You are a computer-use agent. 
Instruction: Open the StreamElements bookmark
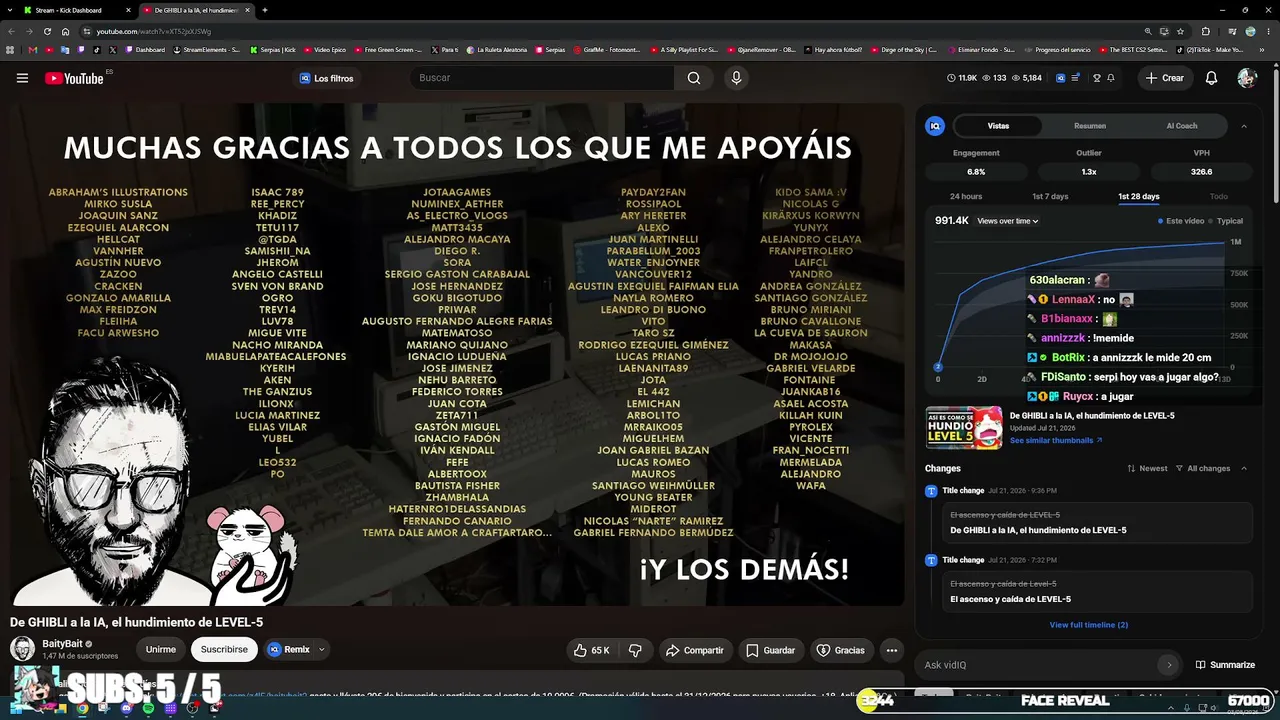pos(206,50)
